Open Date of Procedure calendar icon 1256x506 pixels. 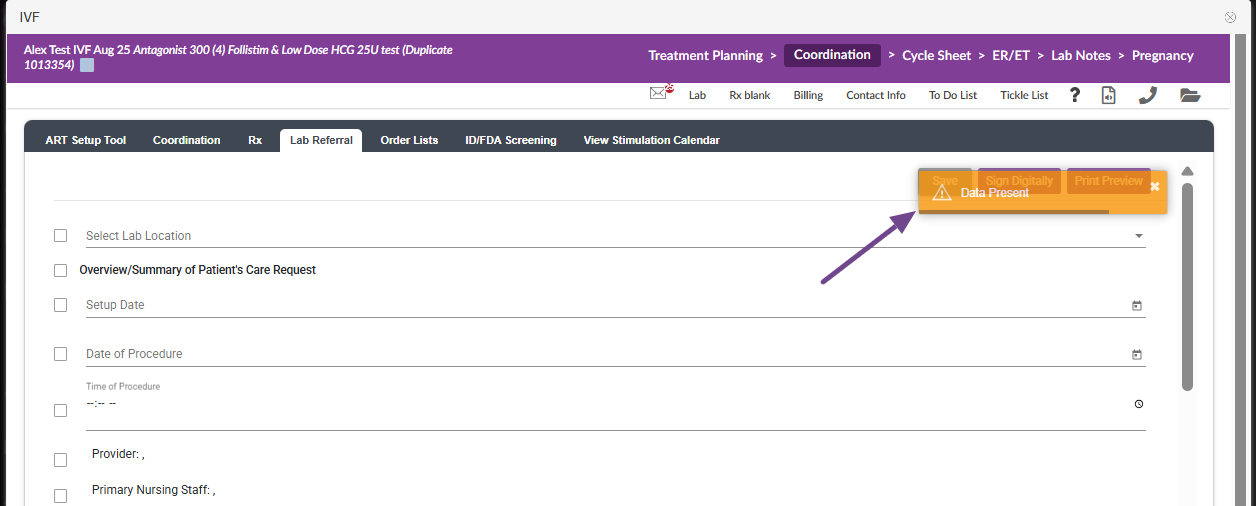point(1137,355)
